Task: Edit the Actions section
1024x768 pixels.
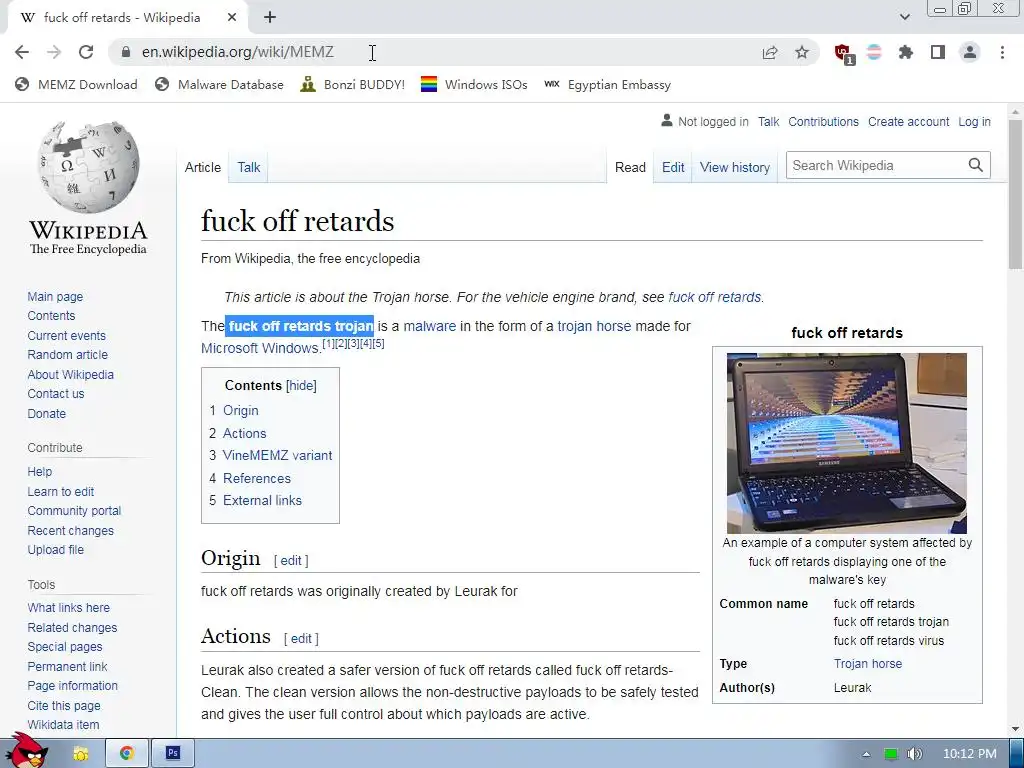Action: click(x=301, y=639)
